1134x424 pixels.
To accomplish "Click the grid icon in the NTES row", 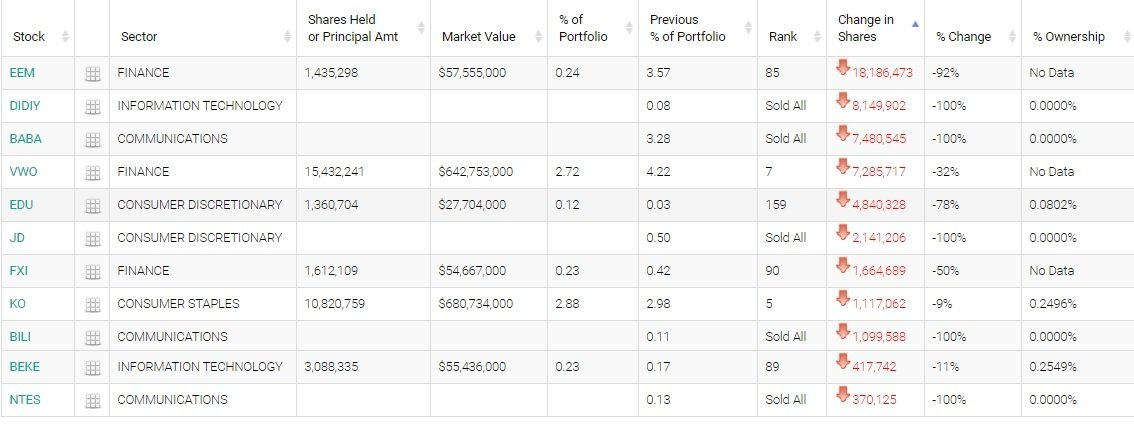I will tap(93, 400).
